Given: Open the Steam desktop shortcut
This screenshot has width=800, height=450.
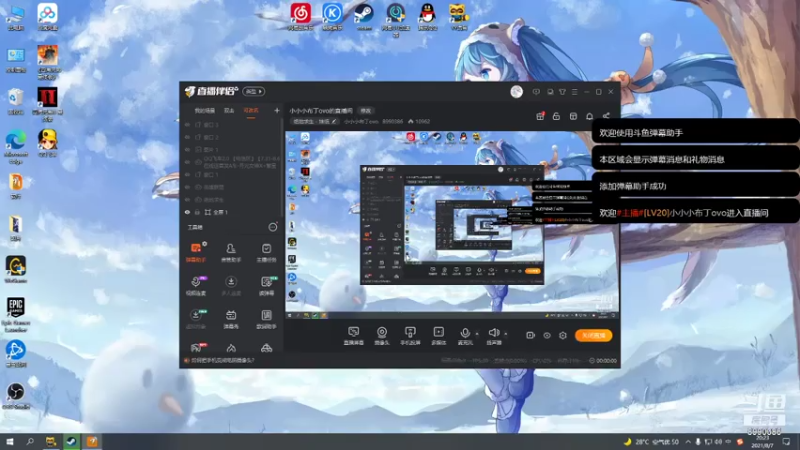Looking at the screenshot, I should (x=364, y=17).
